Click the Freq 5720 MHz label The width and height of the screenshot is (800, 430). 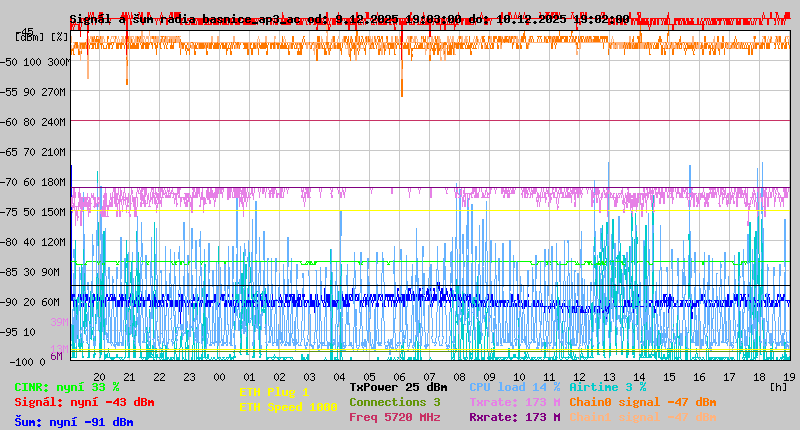395,417
